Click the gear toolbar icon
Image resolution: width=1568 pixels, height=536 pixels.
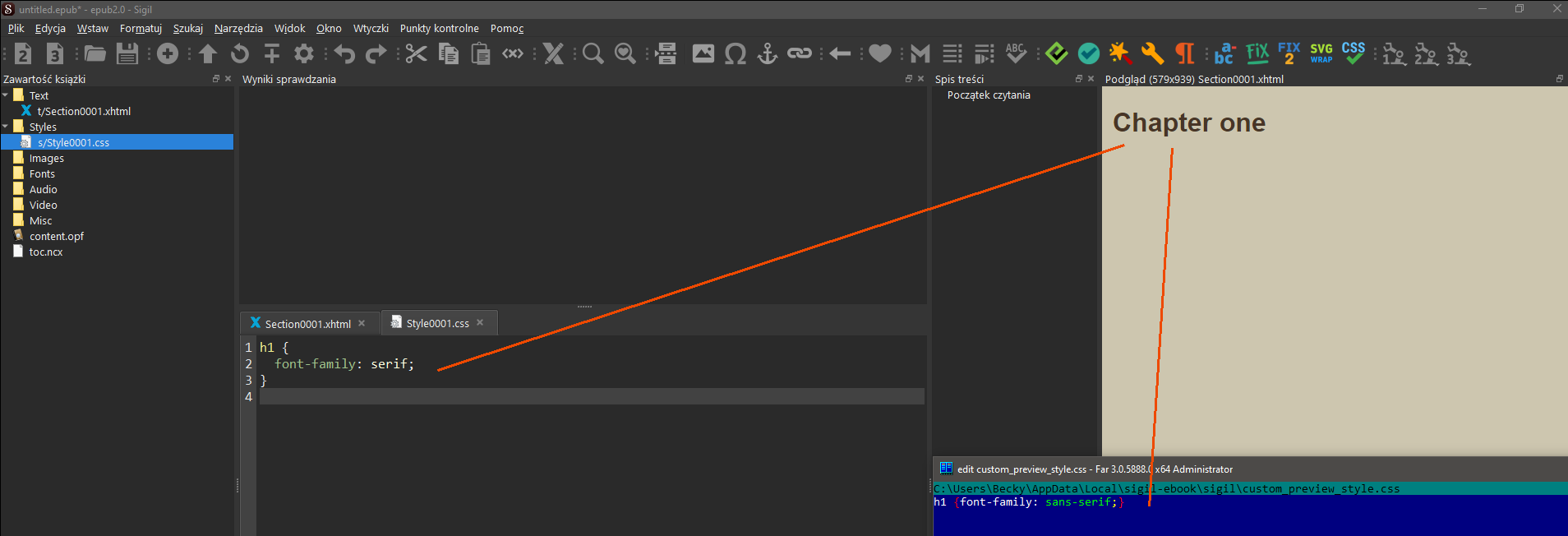[x=304, y=54]
